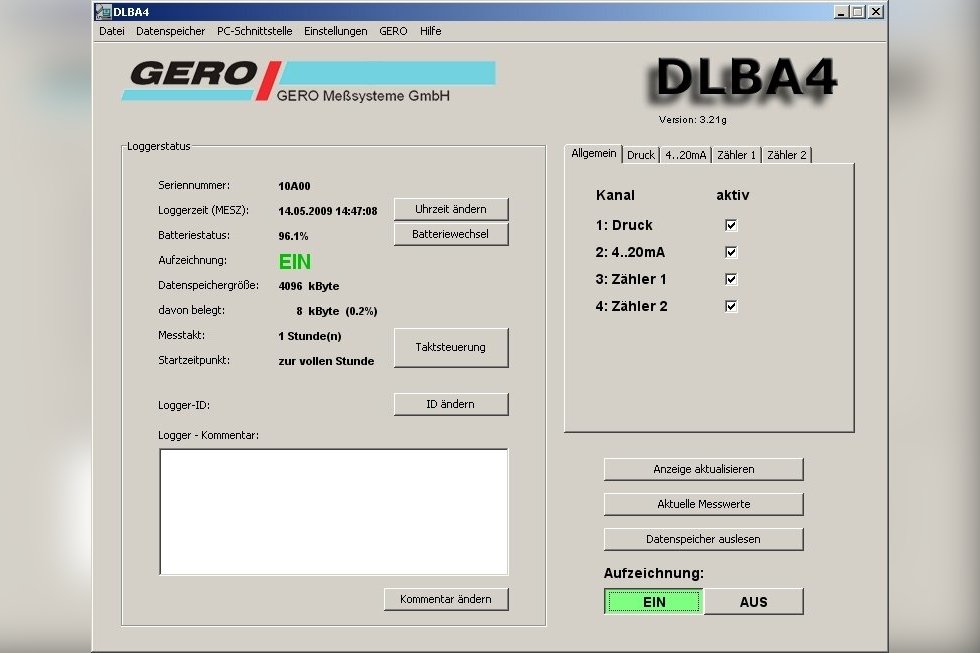Click the logger time 14.05.2009 14:47:08
This screenshot has width=980, height=653.
click(x=328, y=211)
